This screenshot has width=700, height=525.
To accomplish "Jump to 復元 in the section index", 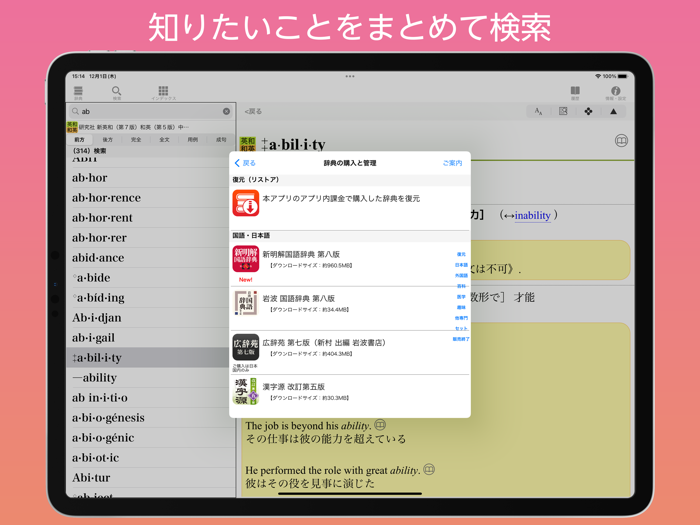I will (461, 254).
